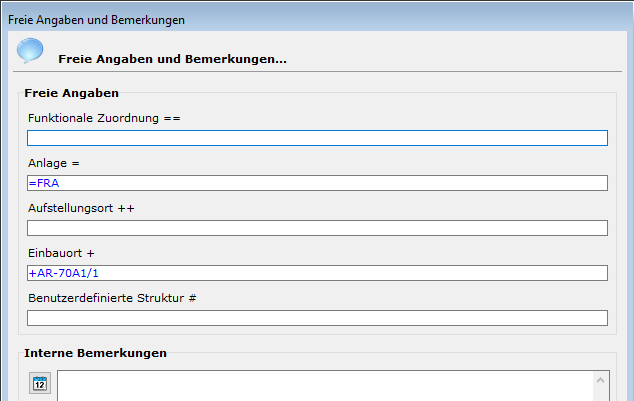The width and height of the screenshot is (634, 401).
Task: Click the Einbauort field showing +AR-70A1/1
Action: pos(317,273)
